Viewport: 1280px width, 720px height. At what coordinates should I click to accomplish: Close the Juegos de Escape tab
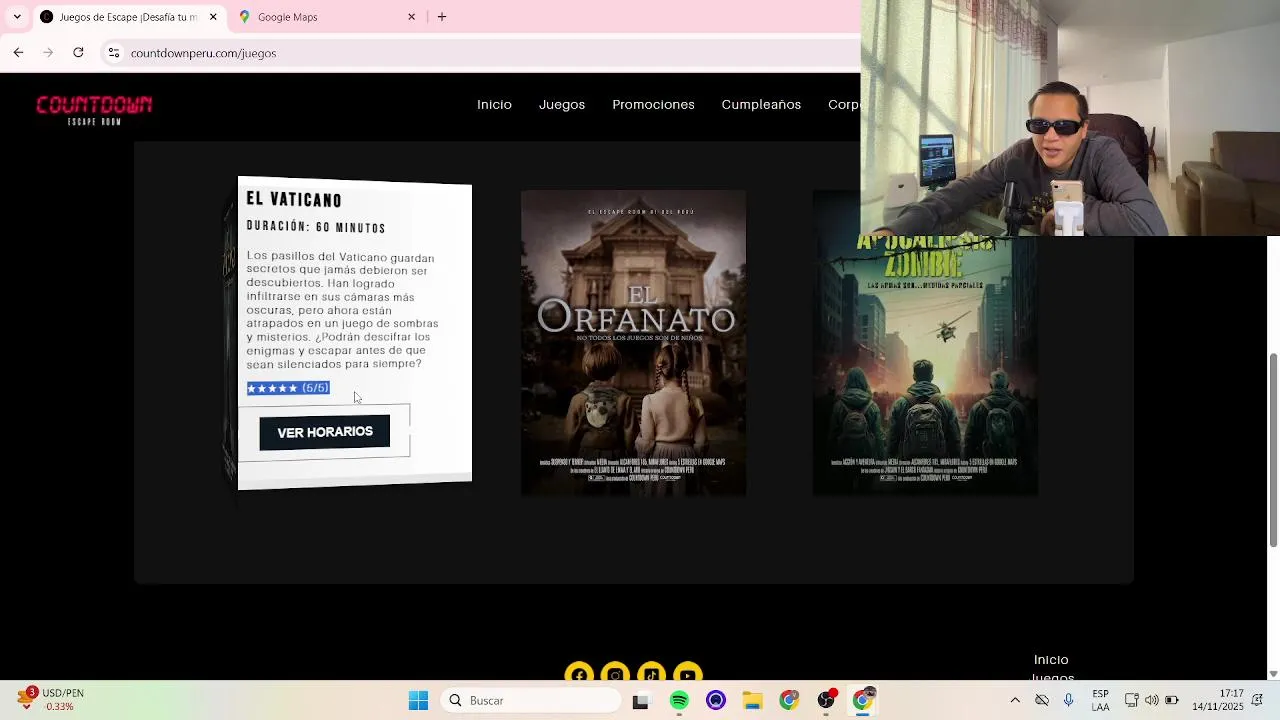coord(213,17)
